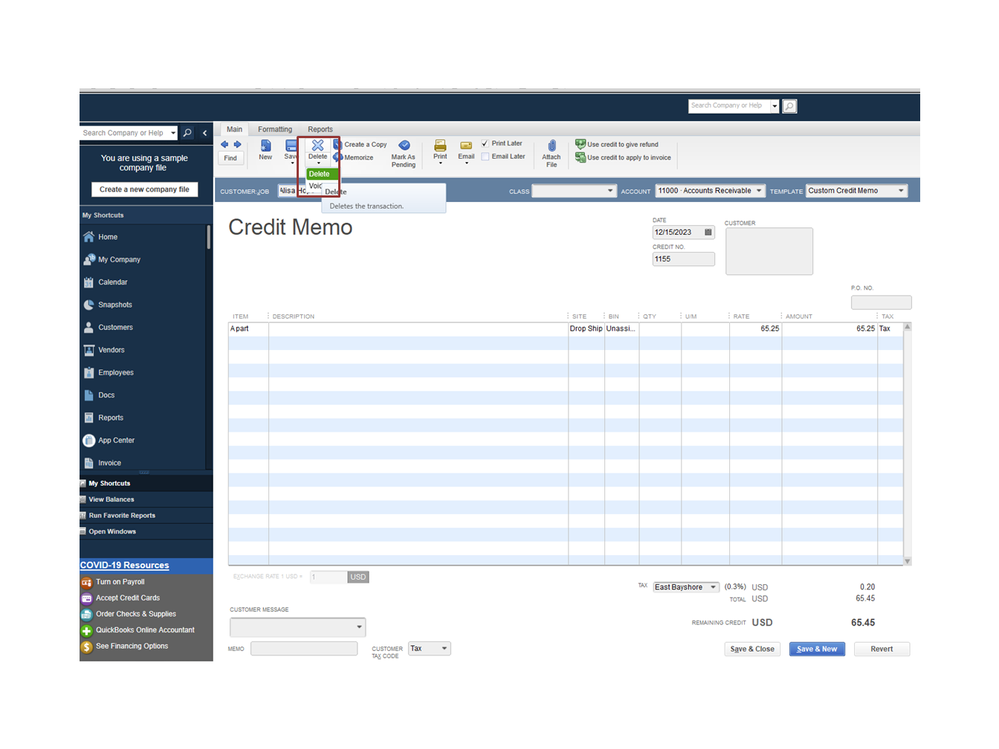Go to Home in shortcuts
The width and height of the screenshot is (999, 749).
(x=101, y=237)
